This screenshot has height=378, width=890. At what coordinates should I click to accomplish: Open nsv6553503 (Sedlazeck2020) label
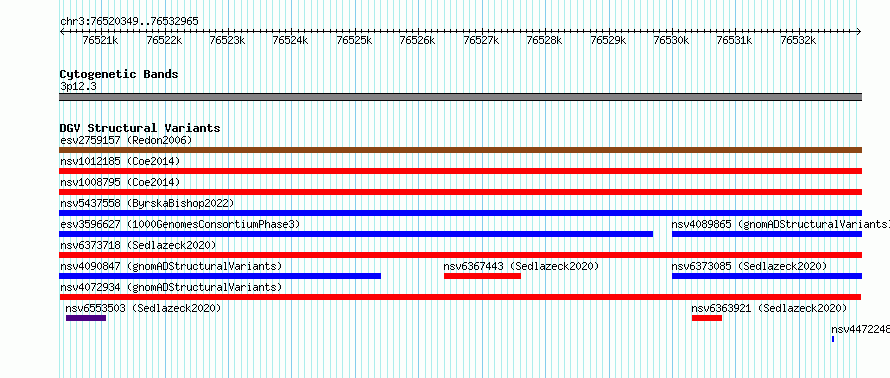point(143,308)
